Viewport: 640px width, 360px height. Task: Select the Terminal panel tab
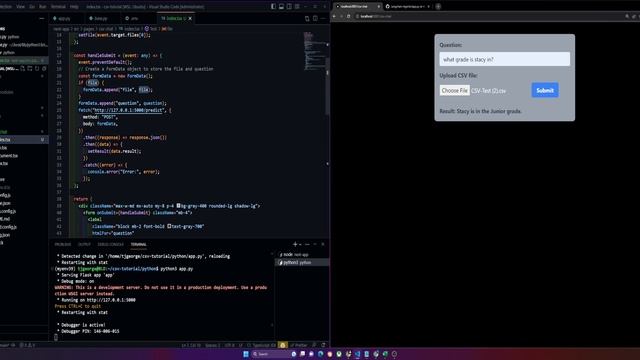click(x=138, y=244)
